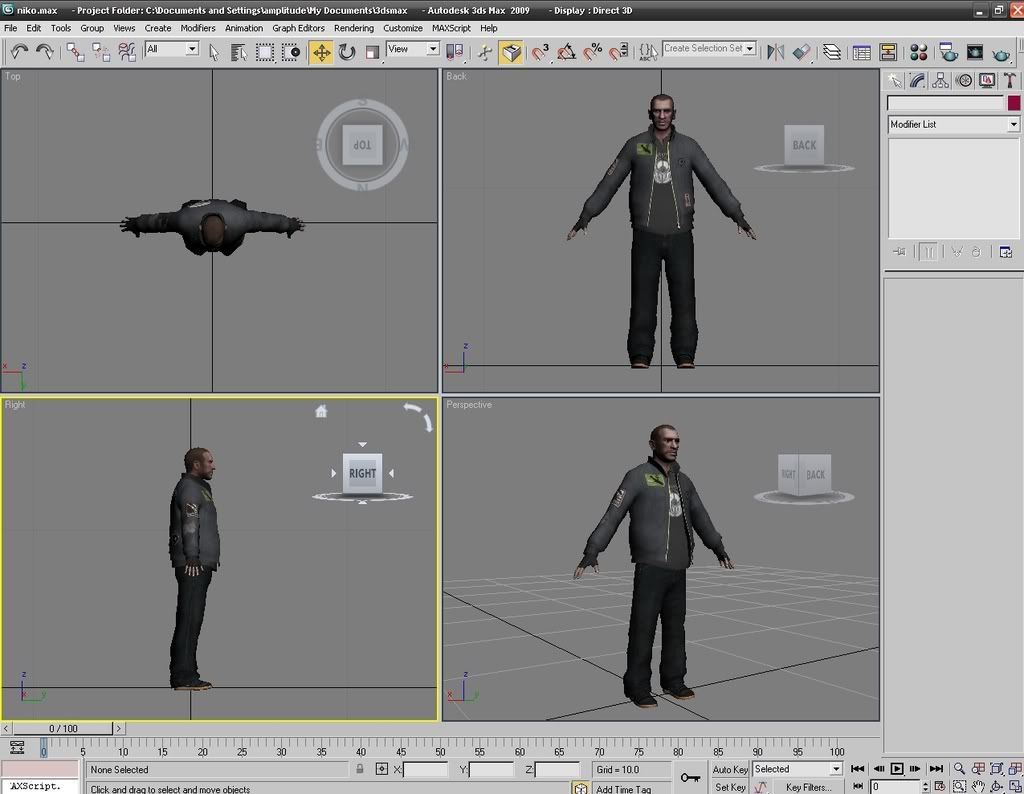Go to the start frame
The height and width of the screenshot is (794, 1024).
click(858, 769)
